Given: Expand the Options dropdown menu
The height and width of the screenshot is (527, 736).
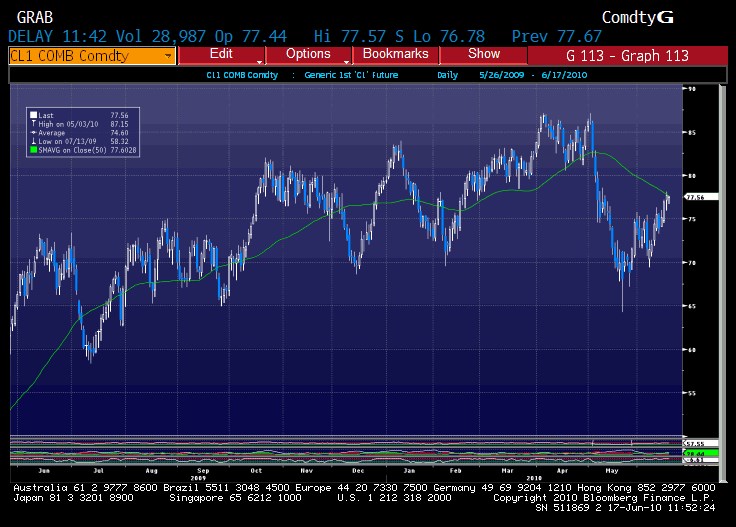Looking at the screenshot, I should tap(308, 54).
